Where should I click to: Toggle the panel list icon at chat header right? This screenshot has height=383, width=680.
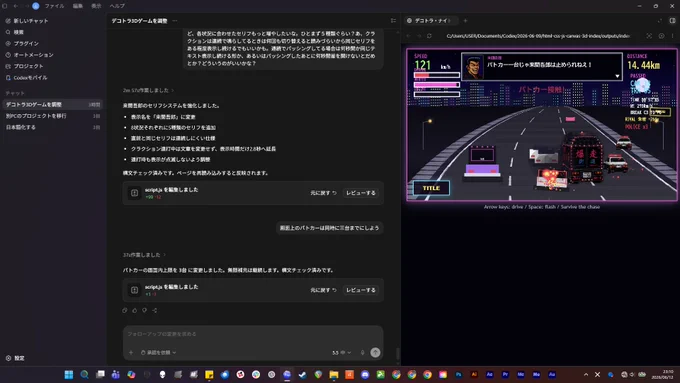coord(393,21)
